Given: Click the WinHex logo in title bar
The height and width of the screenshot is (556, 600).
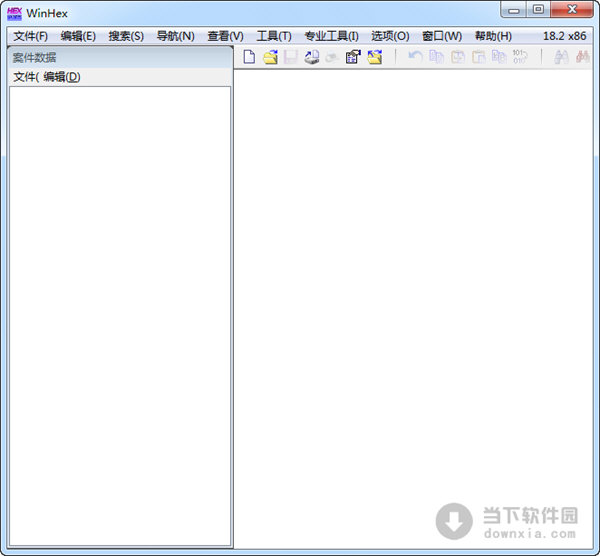Looking at the screenshot, I should pos(15,13).
